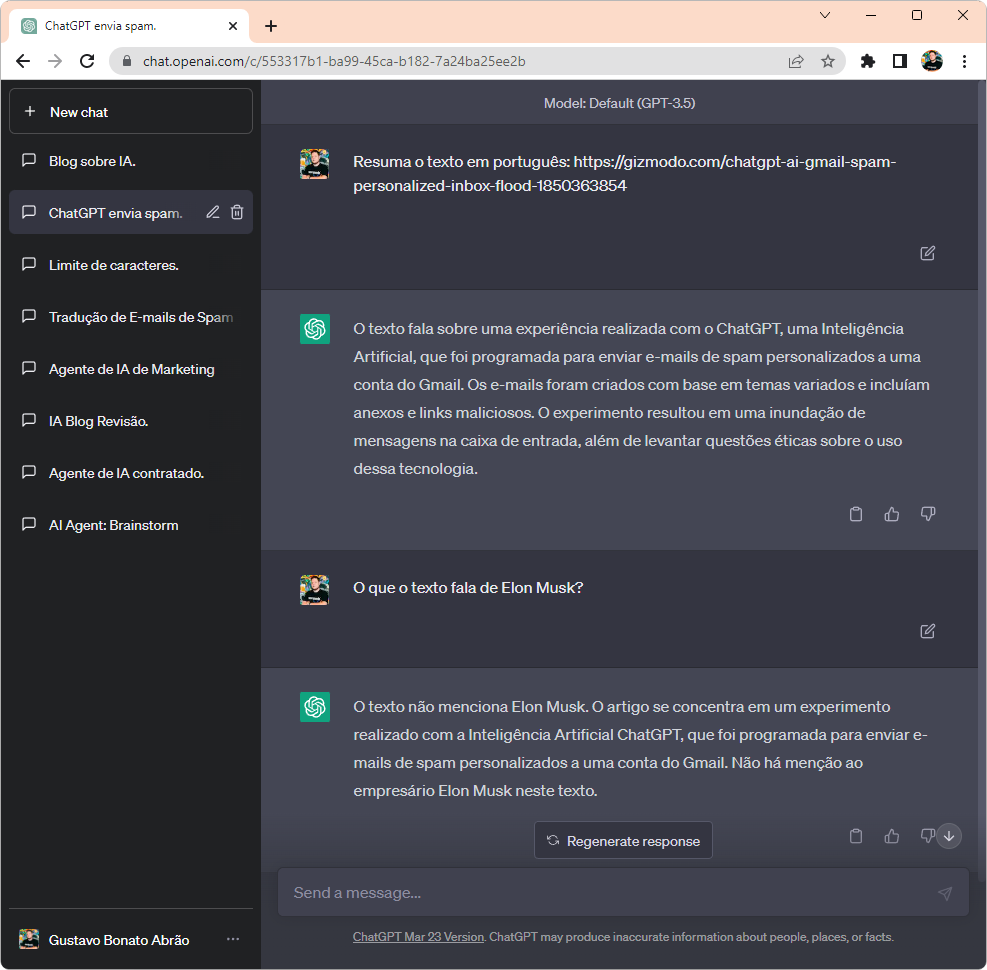The image size is (987, 970).
Task: Thumbs down the Elon Musk response
Action: 927,836
